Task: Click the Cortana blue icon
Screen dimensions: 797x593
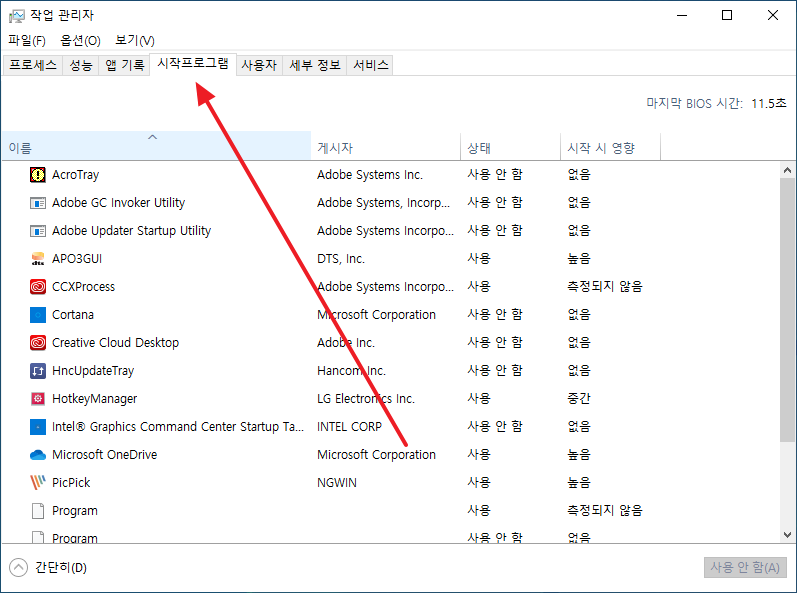Action: (x=38, y=315)
